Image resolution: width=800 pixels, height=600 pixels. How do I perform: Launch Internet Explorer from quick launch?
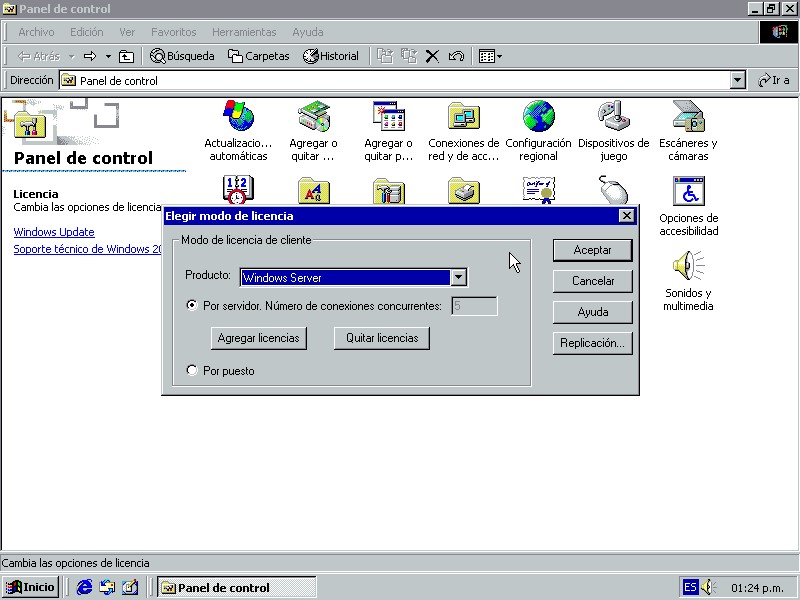(84, 587)
